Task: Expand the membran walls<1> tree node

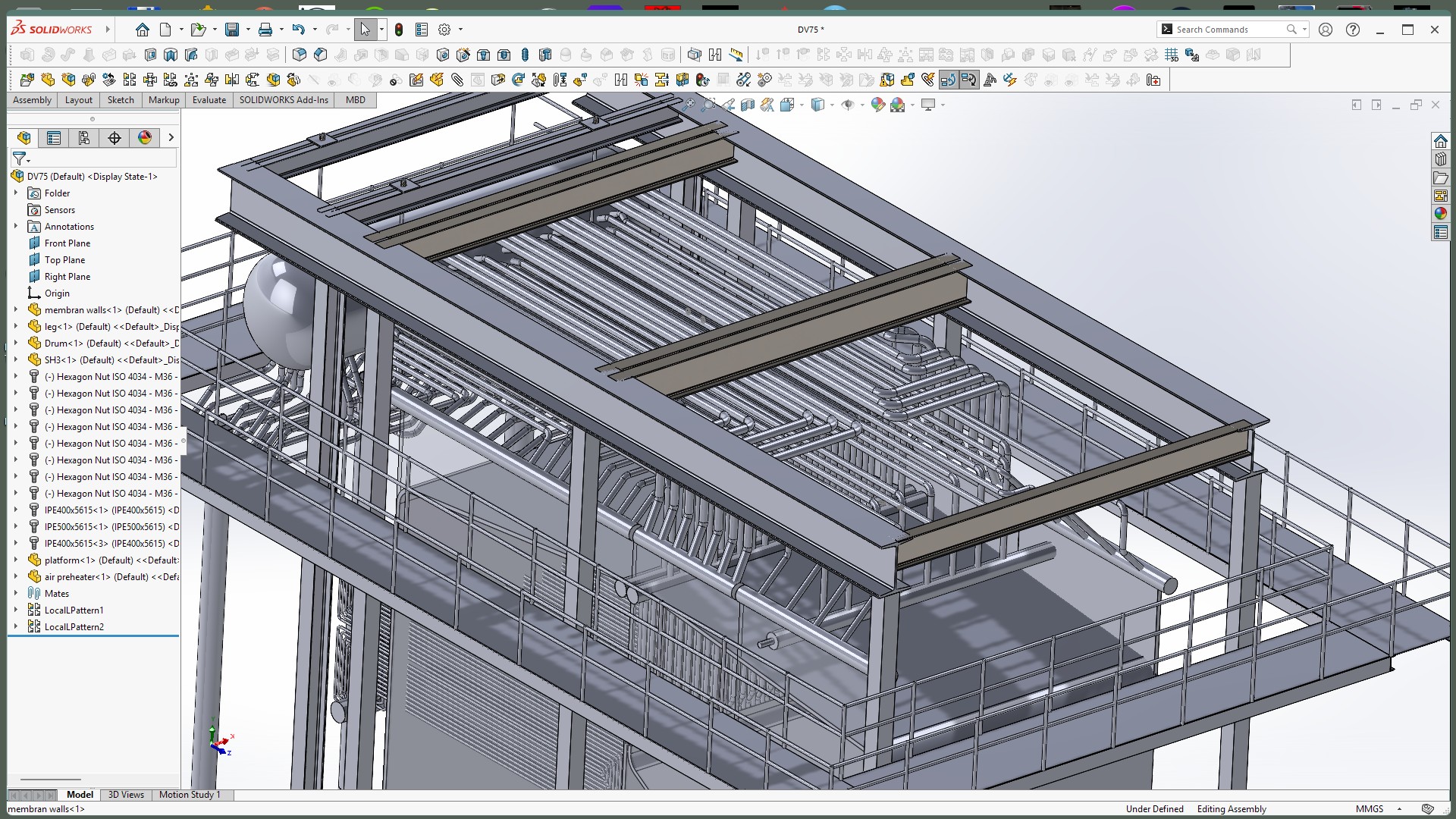Action: pos(16,310)
